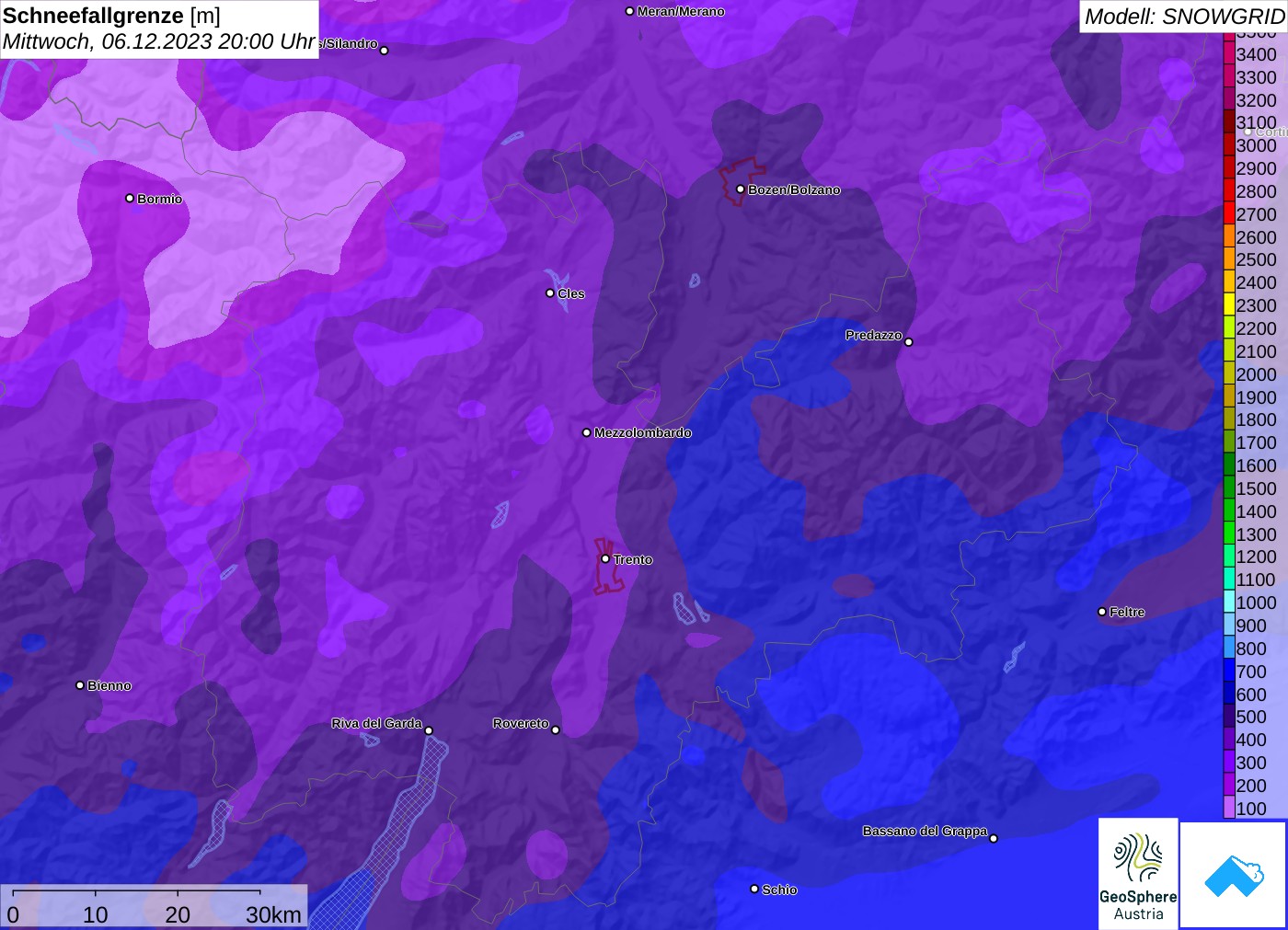Click the date 'Mittwoch, 06.12.2023 20:00 Uhr'
The height and width of the screenshot is (930, 1288).
pos(159,41)
